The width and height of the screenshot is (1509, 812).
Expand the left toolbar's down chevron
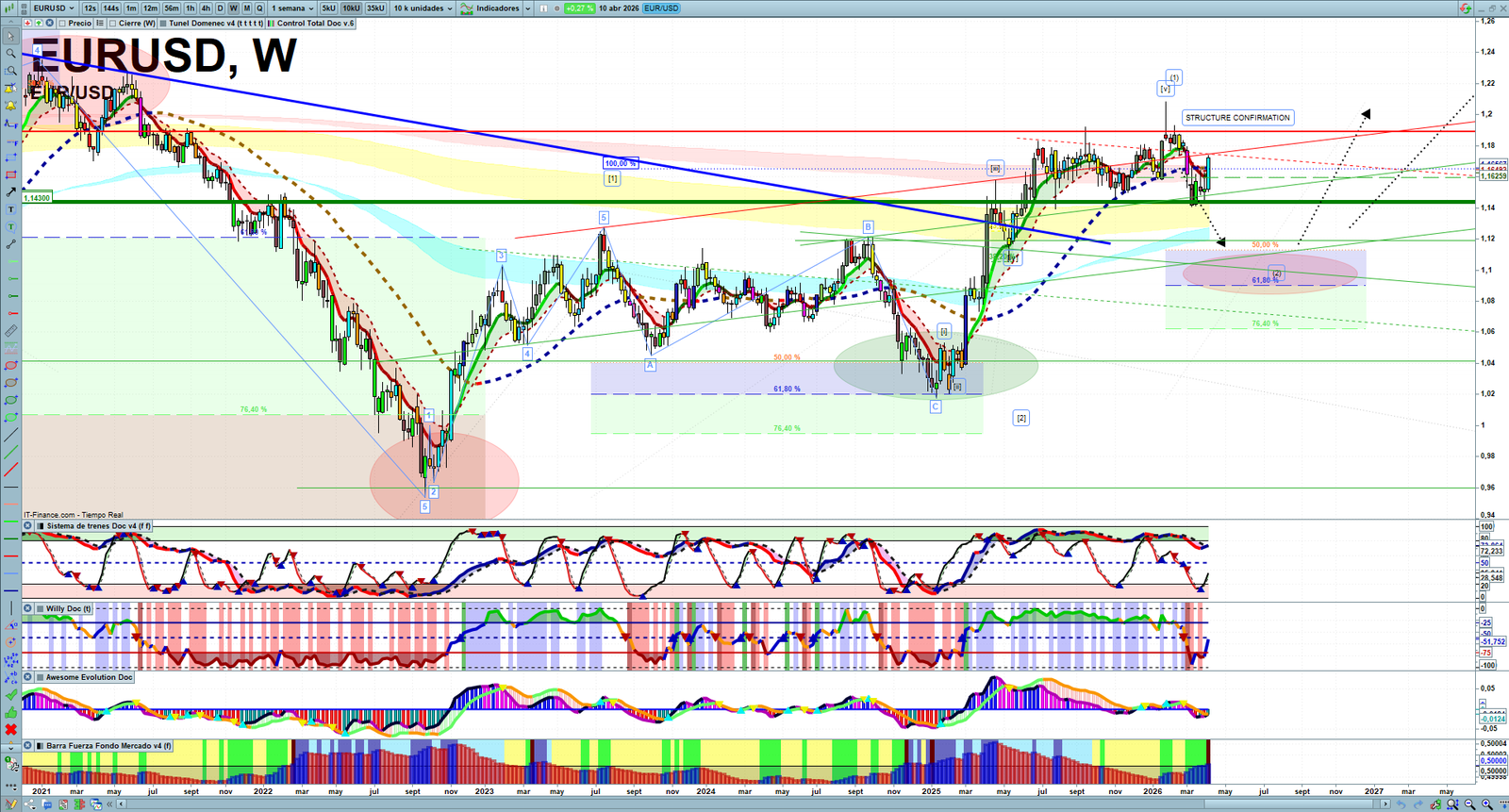click(10, 747)
